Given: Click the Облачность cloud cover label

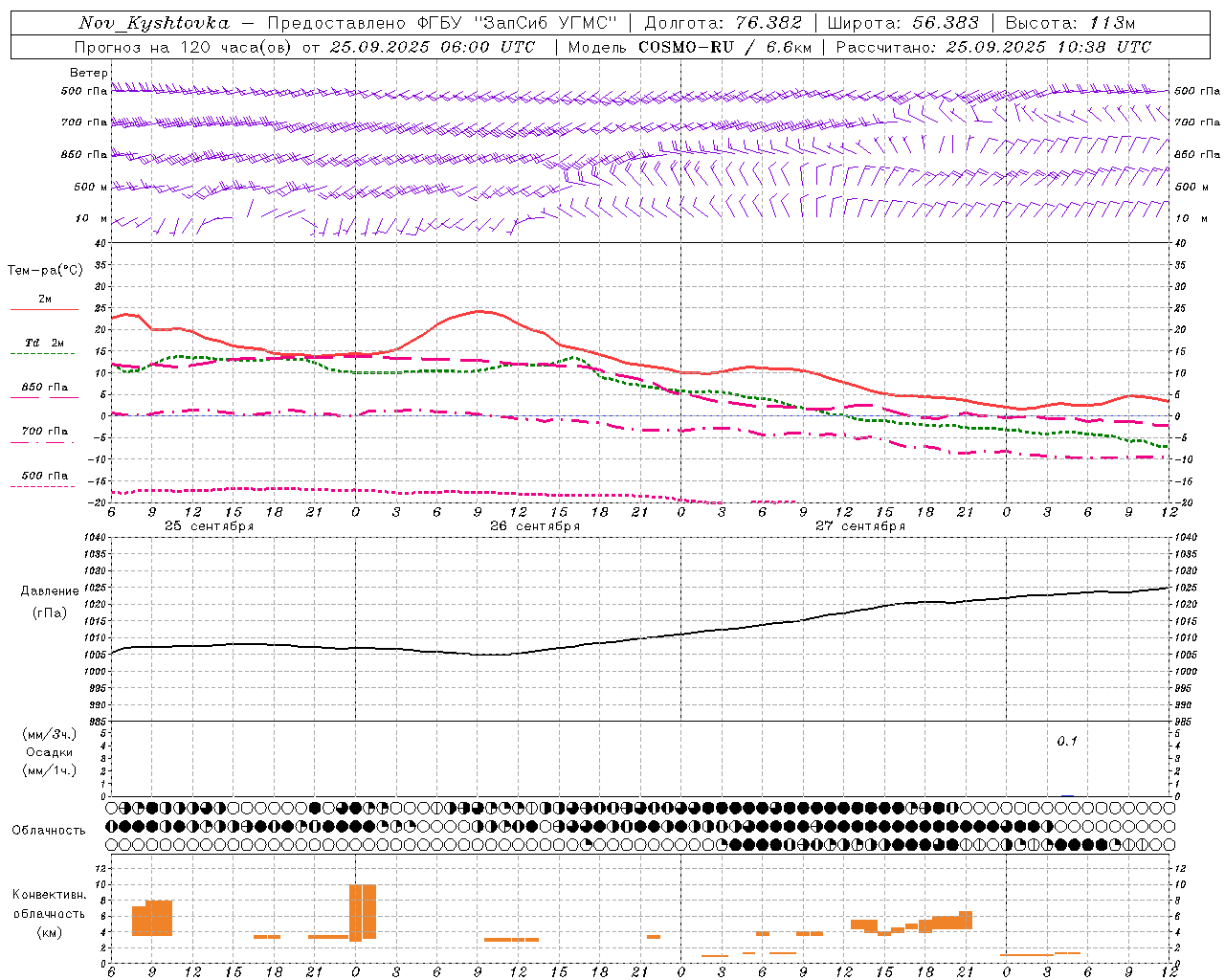Looking at the screenshot, I should coord(49,830).
